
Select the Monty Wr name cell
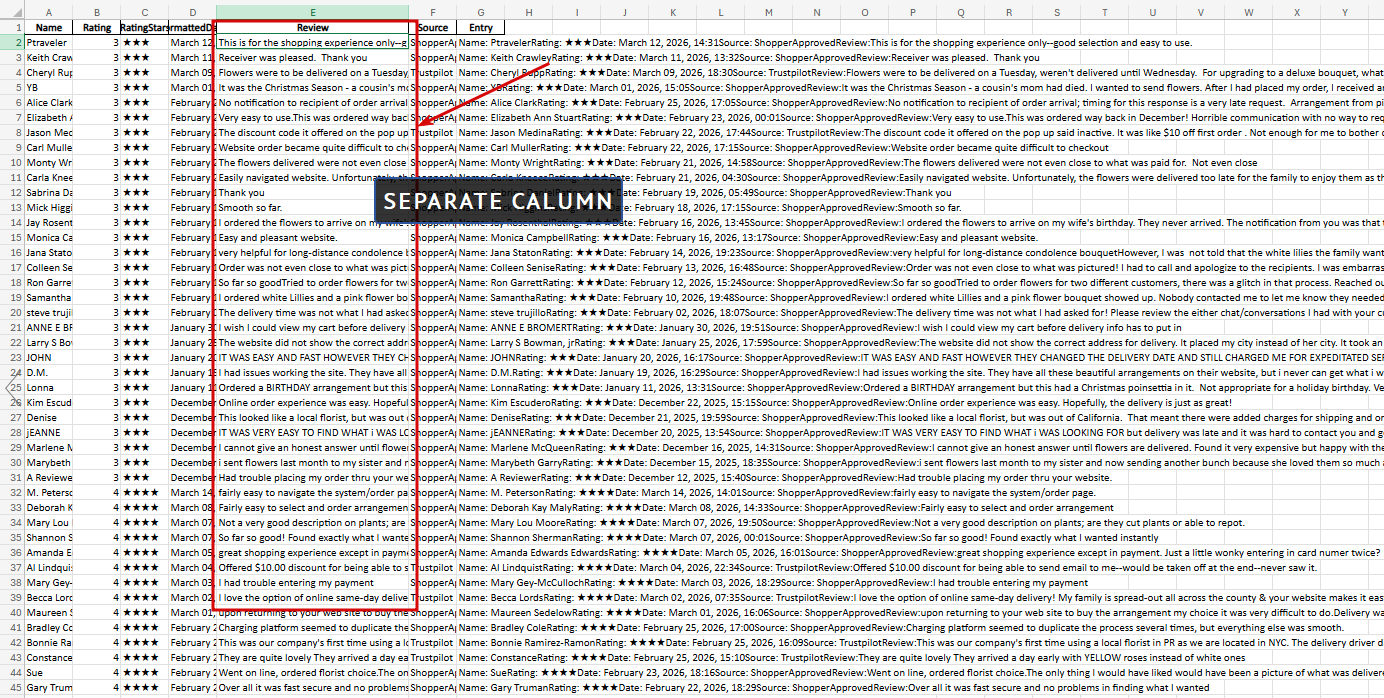tap(48, 162)
